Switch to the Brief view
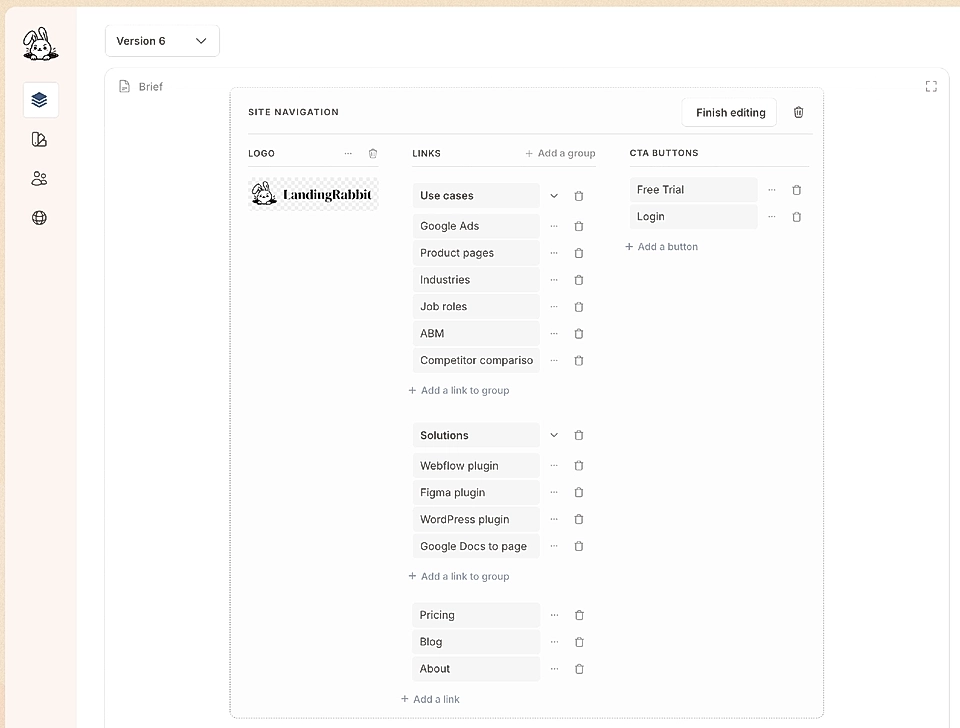Image resolution: width=960 pixels, height=728 pixels. (x=142, y=87)
